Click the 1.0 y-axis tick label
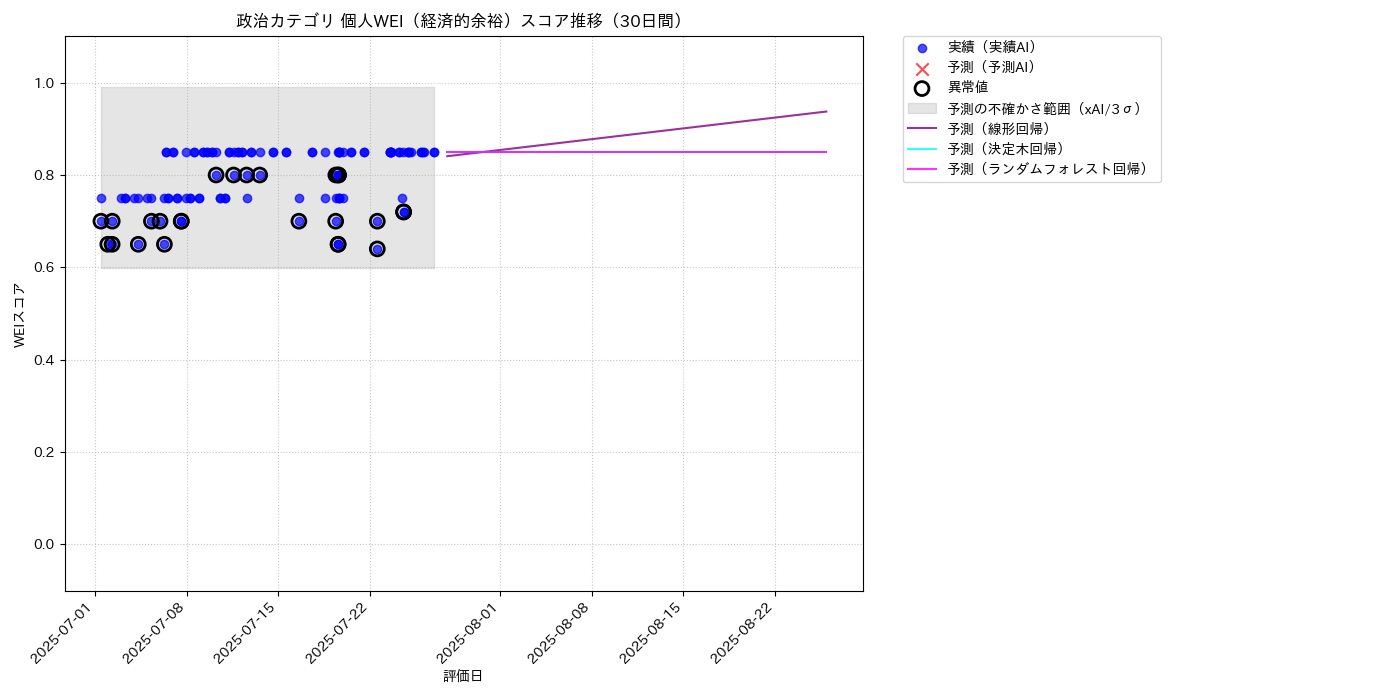 point(46,83)
